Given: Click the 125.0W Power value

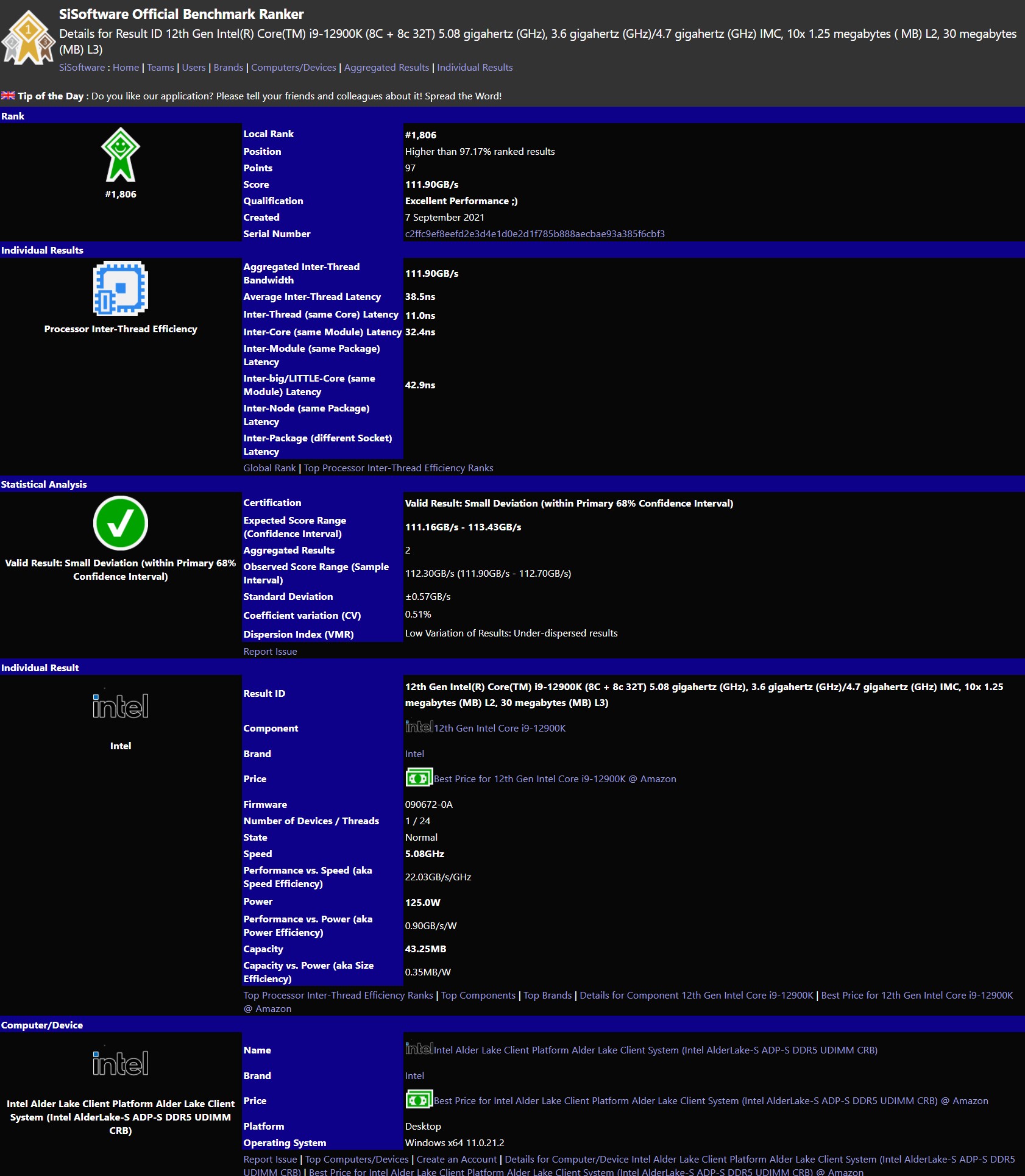Looking at the screenshot, I should (x=423, y=903).
